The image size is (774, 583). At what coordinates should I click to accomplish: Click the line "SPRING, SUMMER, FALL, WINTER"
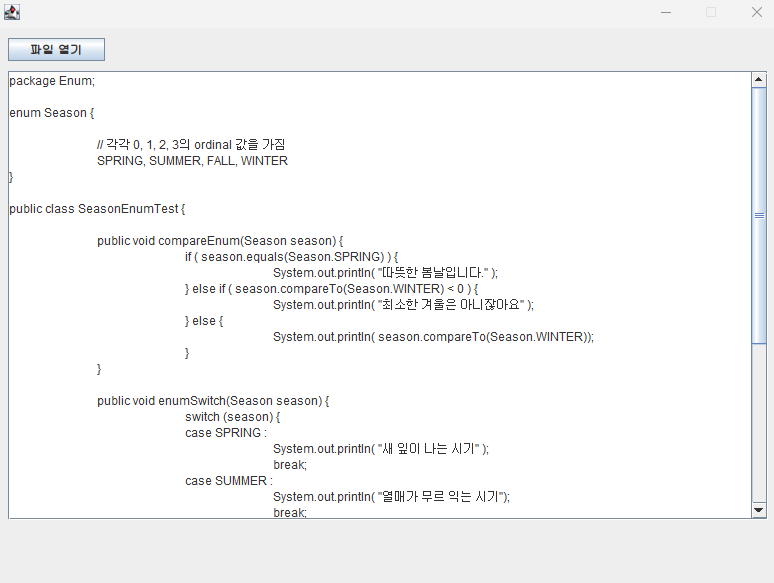click(x=192, y=161)
